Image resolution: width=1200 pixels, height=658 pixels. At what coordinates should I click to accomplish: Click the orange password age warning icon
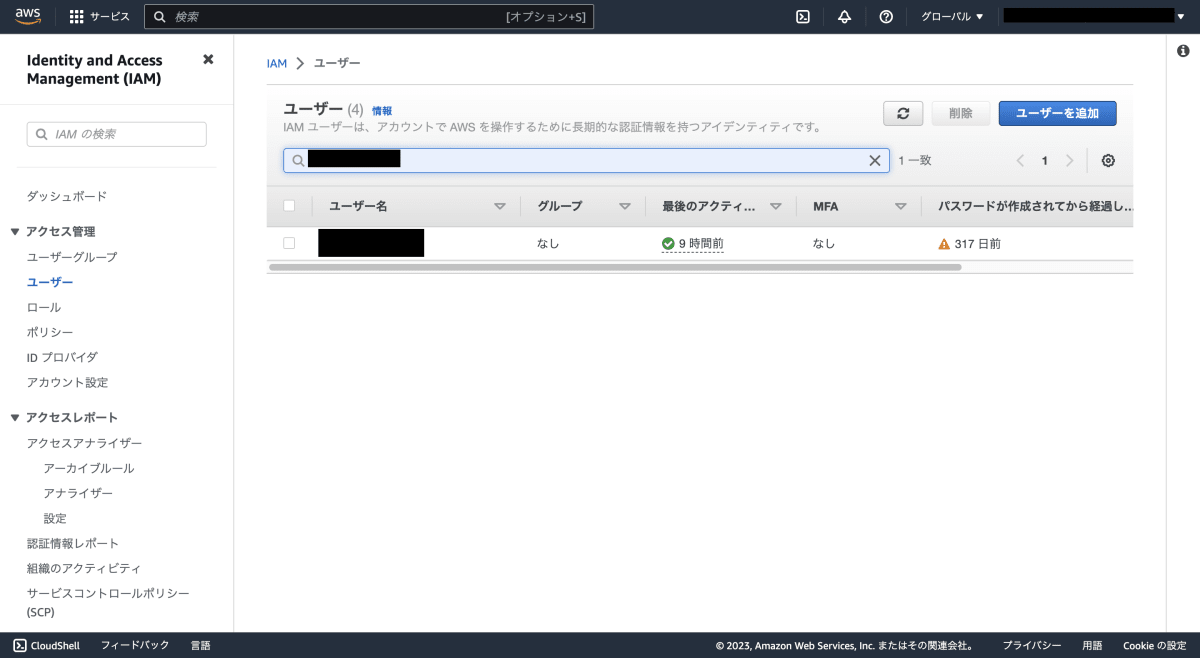click(944, 243)
